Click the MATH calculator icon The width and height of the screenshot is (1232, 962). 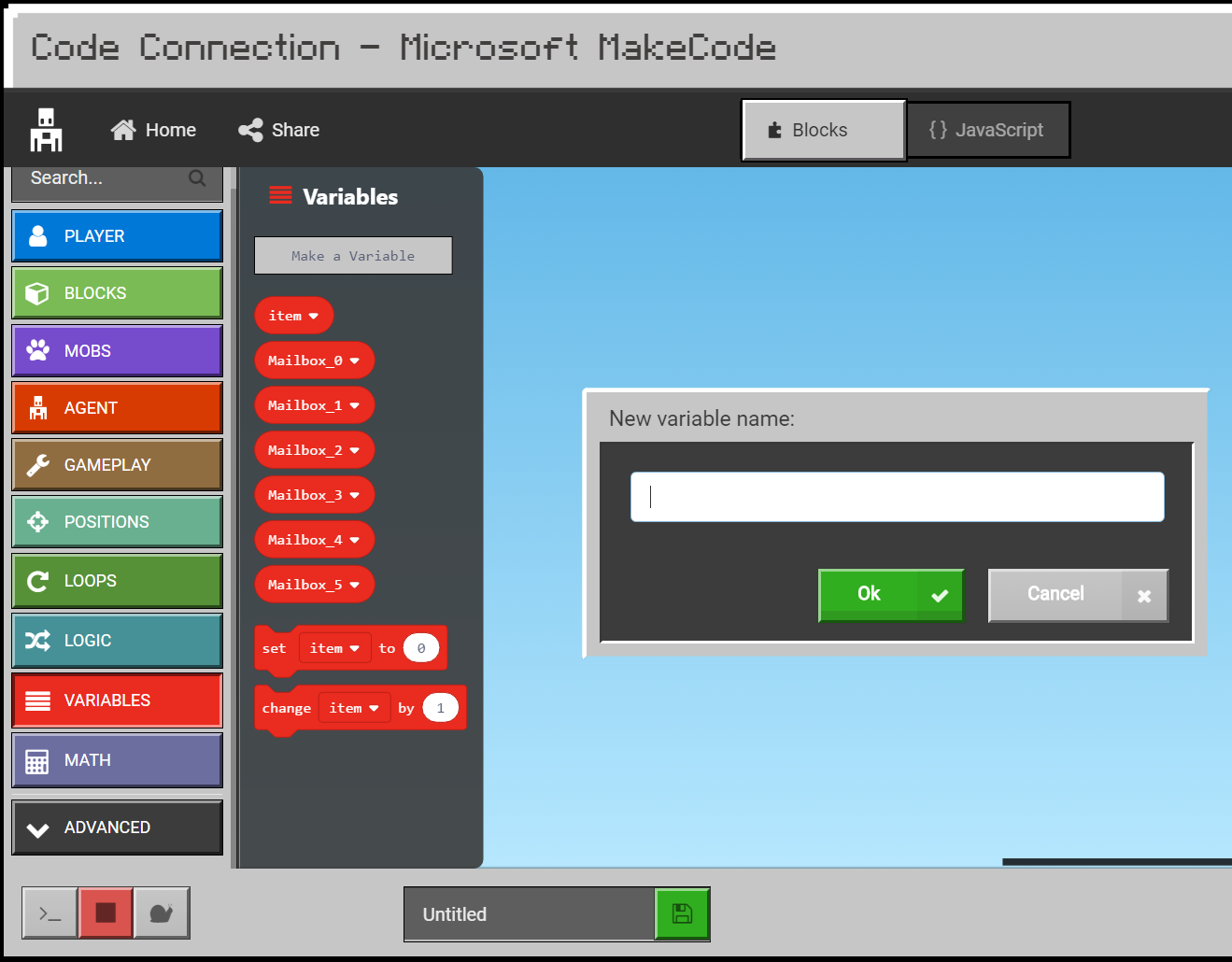[x=37, y=761]
